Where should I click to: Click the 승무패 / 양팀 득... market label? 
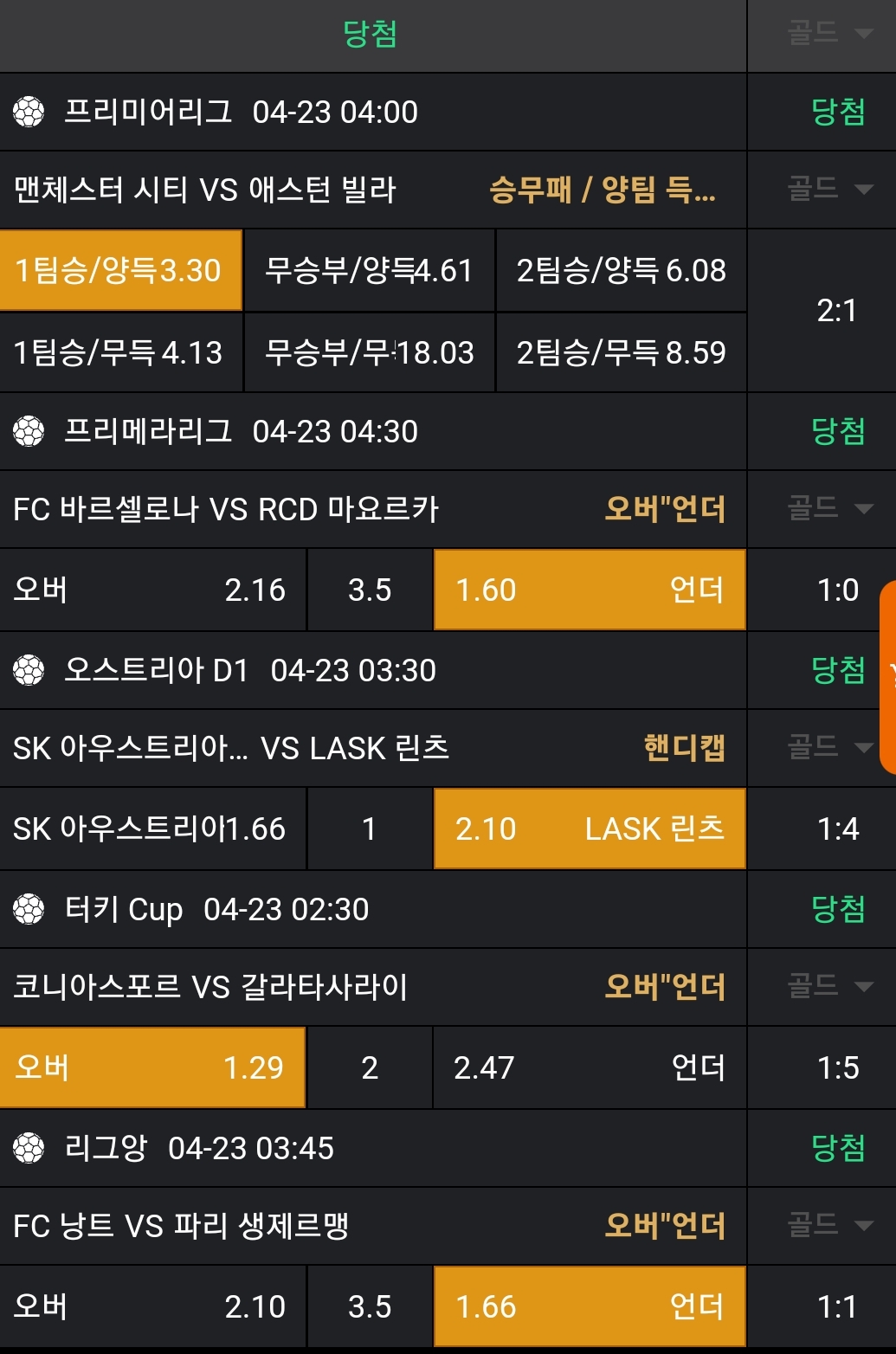pos(603,190)
